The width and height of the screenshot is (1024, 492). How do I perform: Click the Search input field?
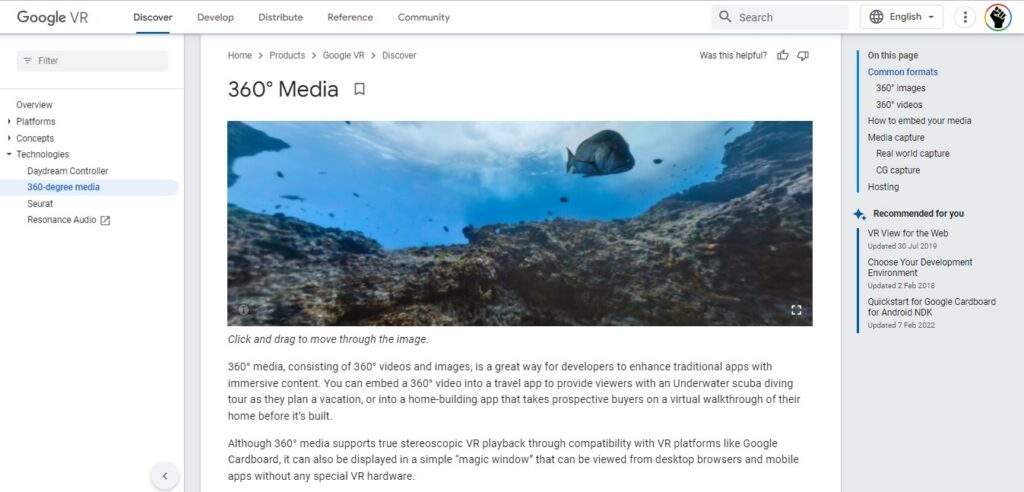[780, 17]
